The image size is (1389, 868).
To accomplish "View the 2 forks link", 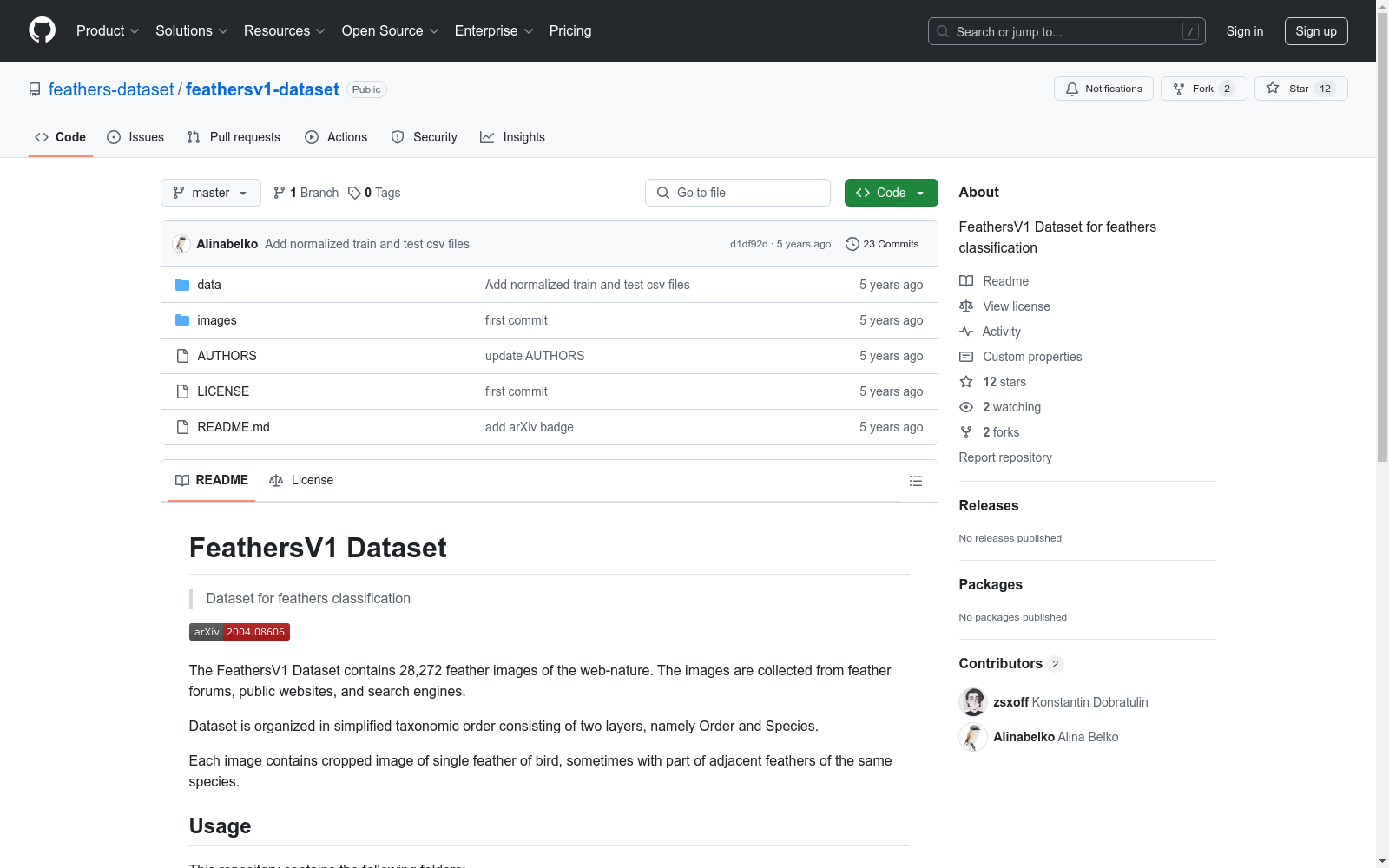I will (990, 432).
